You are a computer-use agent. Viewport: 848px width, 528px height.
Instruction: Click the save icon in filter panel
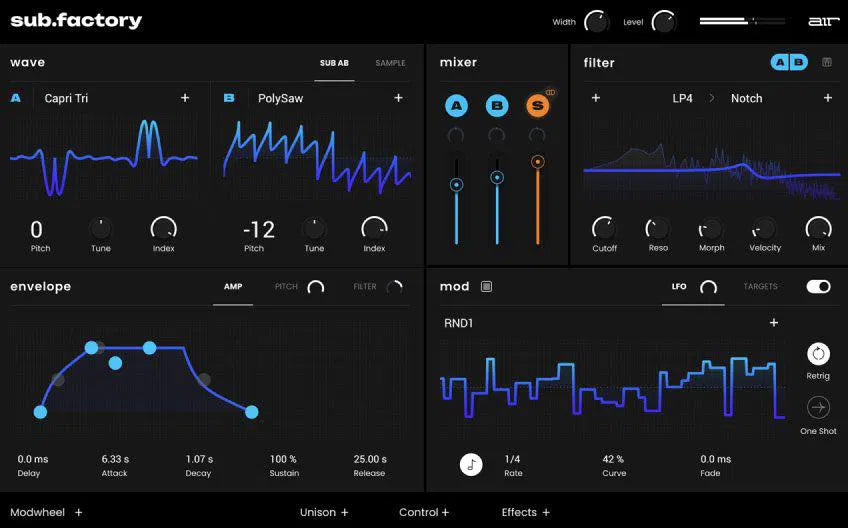click(827, 62)
